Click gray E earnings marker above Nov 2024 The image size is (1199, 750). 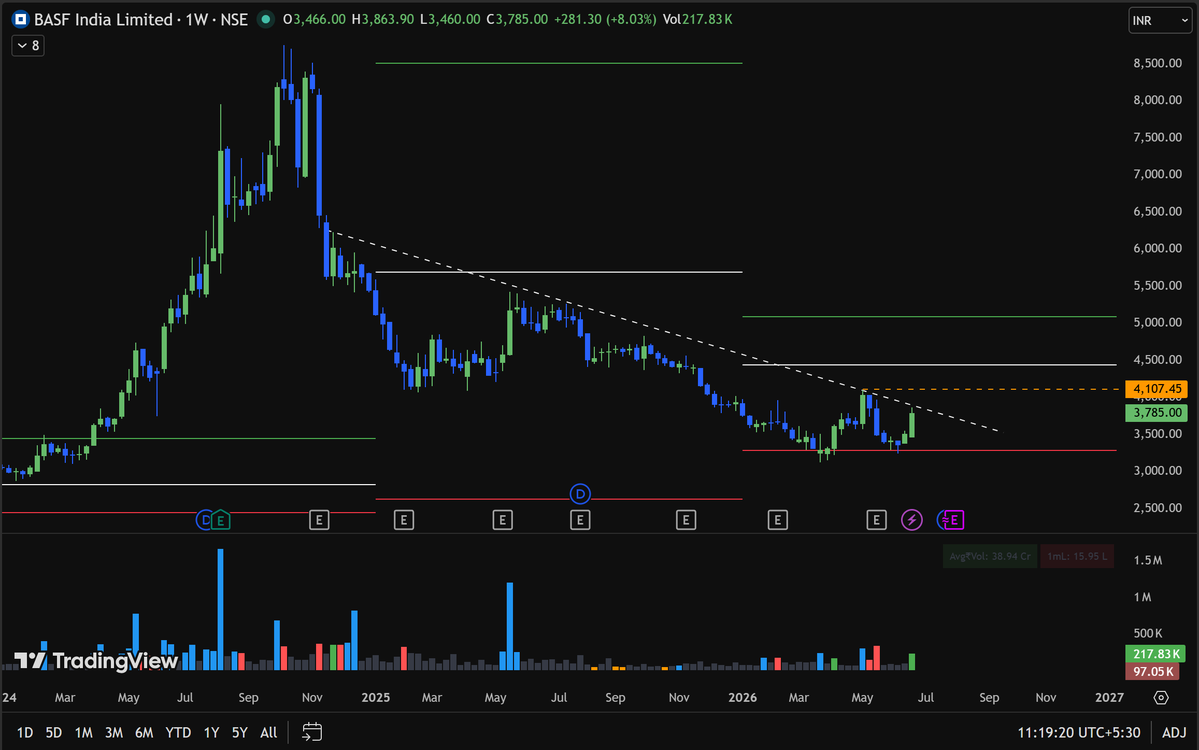[319, 520]
